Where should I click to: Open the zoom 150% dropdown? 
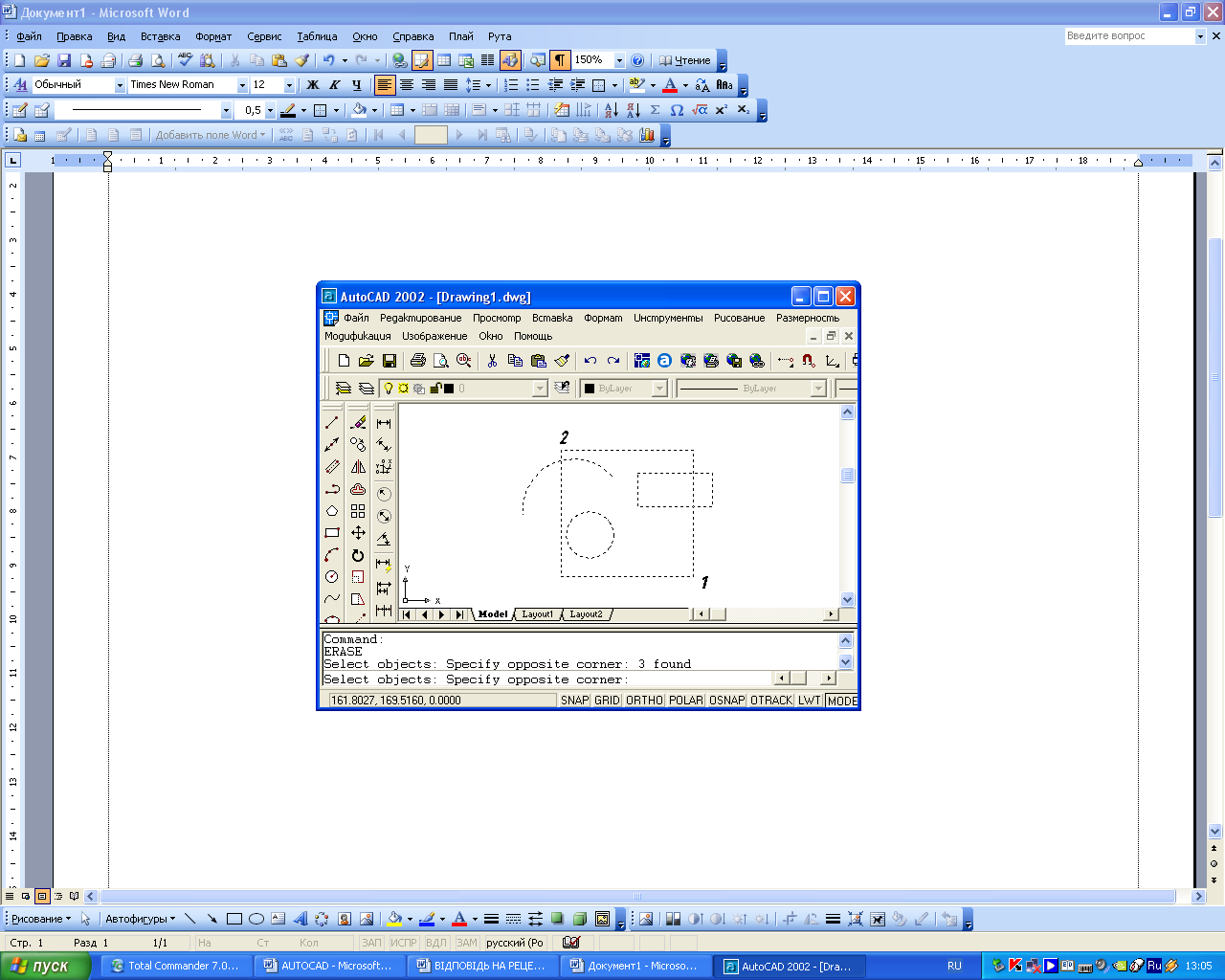tap(619, 60)
